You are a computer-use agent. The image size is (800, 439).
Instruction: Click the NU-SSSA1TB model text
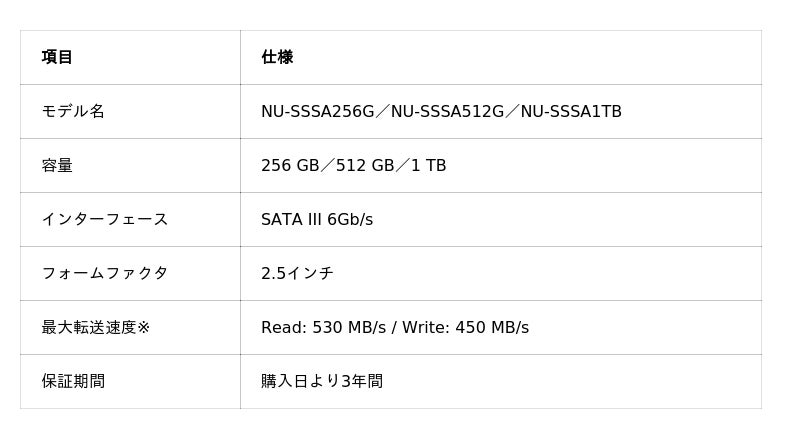(571, 111)
